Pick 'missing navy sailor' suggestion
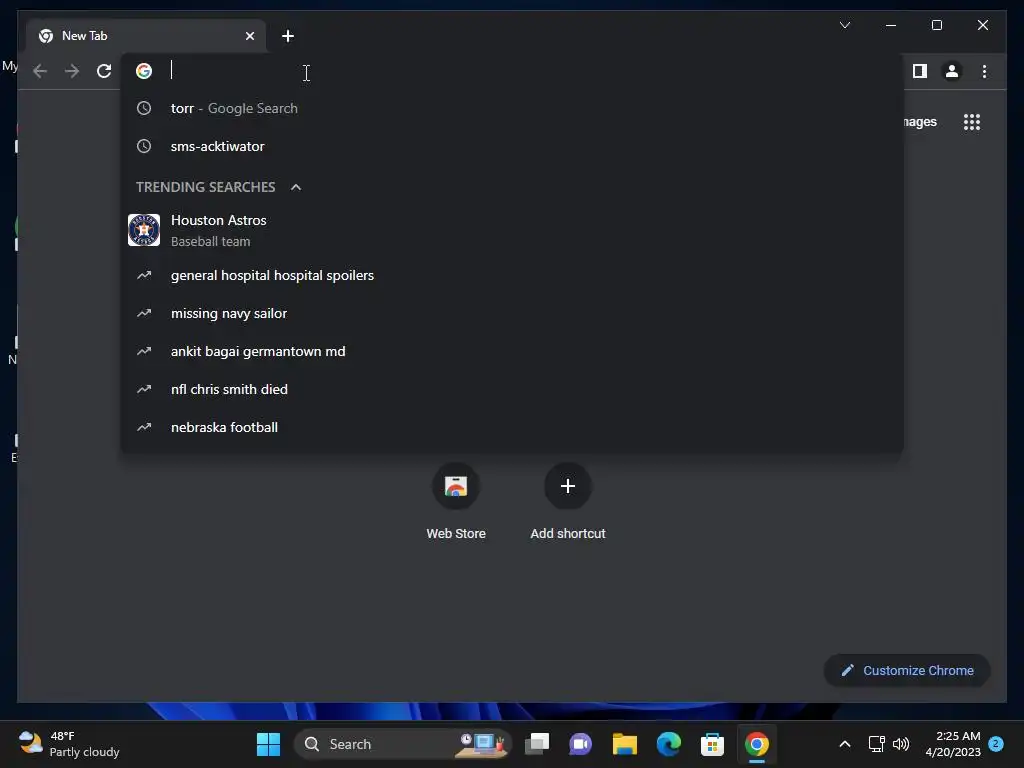Image resolution: width=1024 pixels, height=768 pixels. [512, 313]
